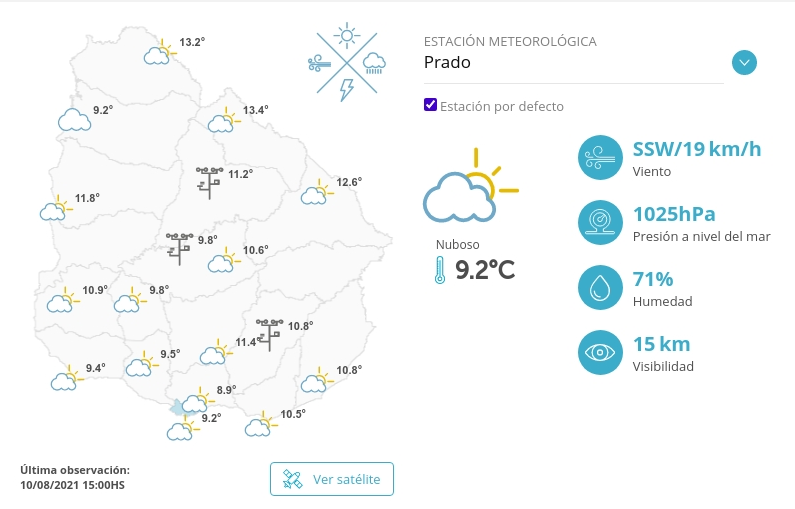
Task: Click the Ver satélite button
Action: [x=332, y=479]
